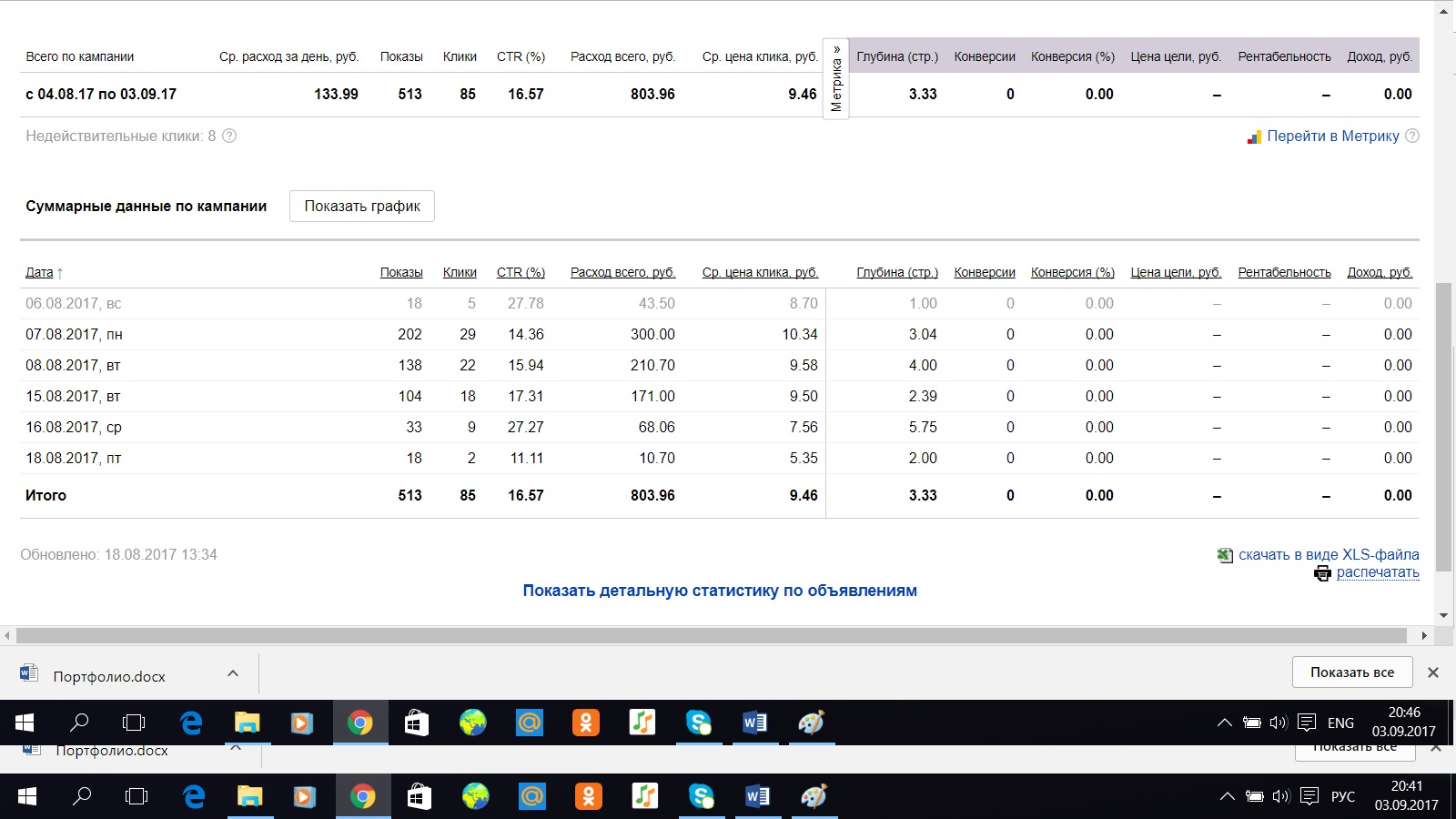The image size is (1456, 819).
Task: Open Task View in the ENG taskbar
Action: point(134,723)
